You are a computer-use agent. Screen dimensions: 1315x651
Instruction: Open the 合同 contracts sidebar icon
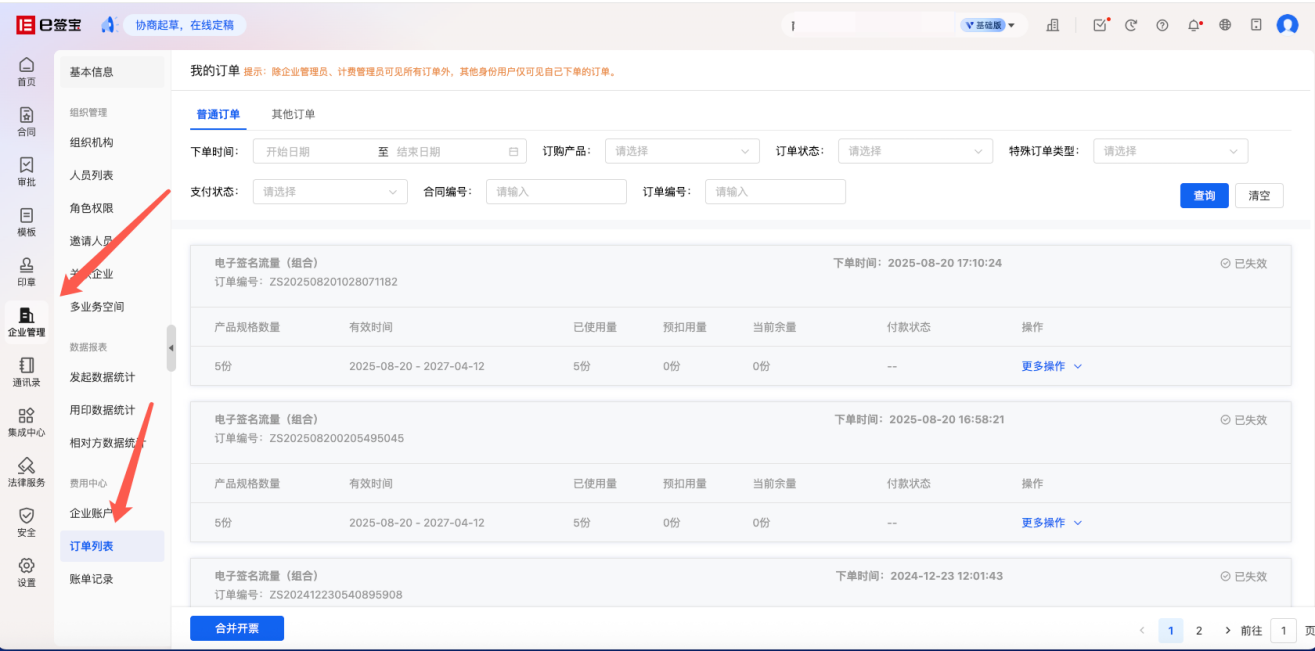coord(26,121)
